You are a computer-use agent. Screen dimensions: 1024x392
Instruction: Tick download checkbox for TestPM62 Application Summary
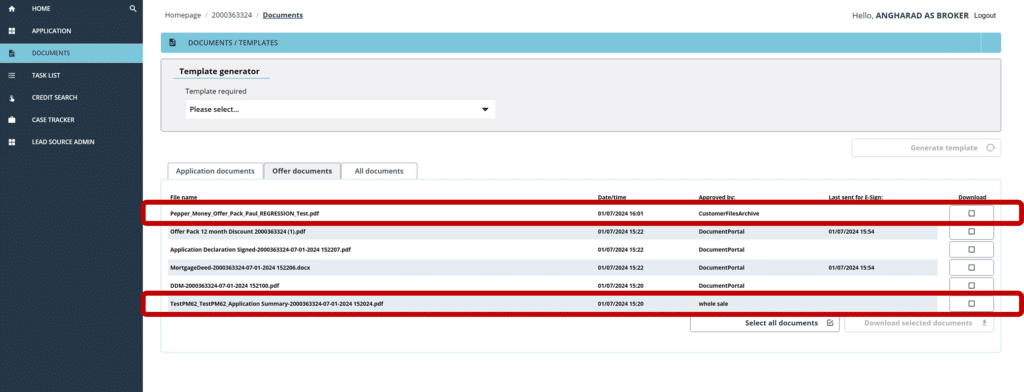click(x=971, y=303)
